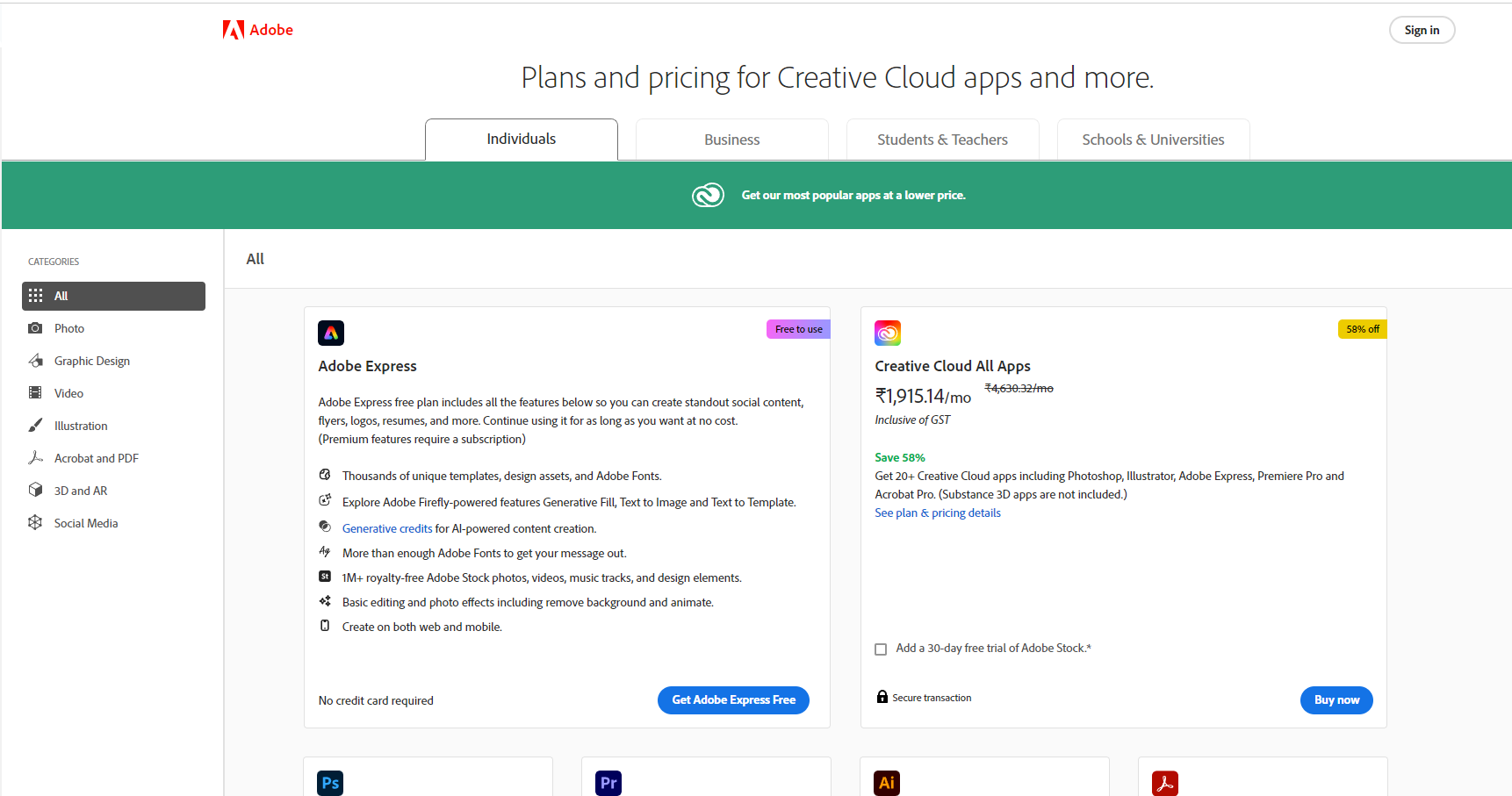This screenshot has width=1512, height=796.
Task: Click the red Acrobat app icon
Action: coord(1165,783)
